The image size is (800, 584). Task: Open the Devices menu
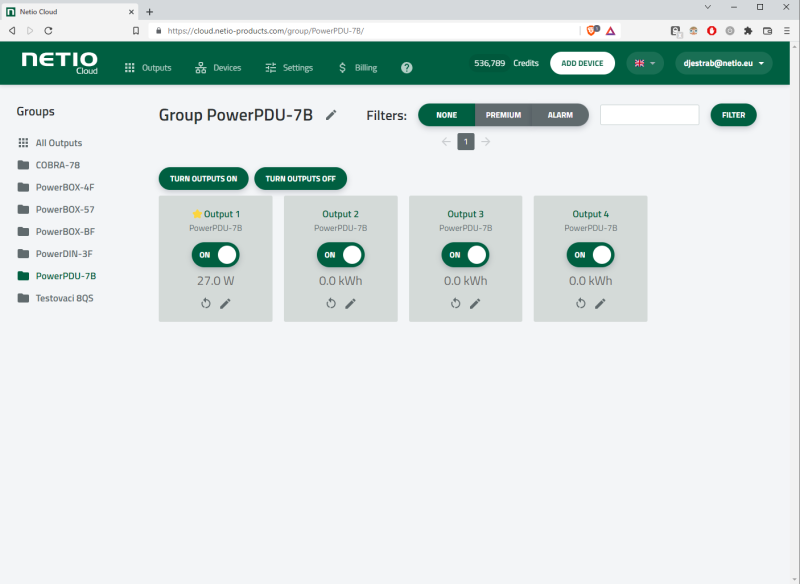click(x=218, y=68)
